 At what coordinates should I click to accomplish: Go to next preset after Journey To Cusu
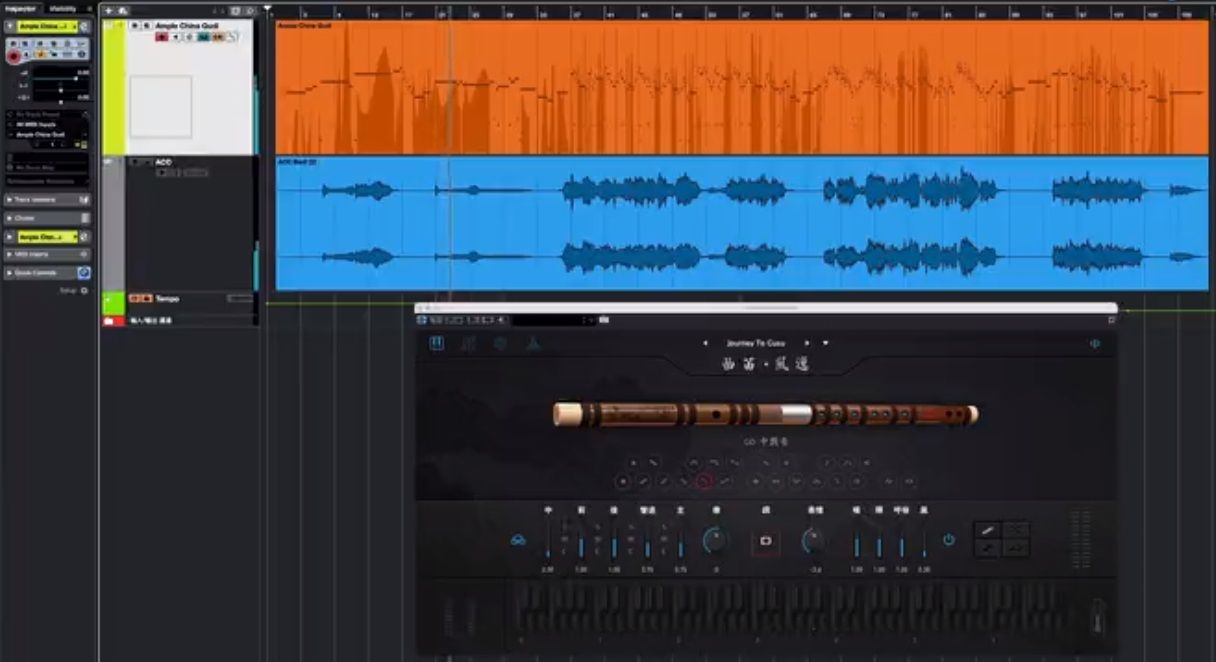(807, 343)
